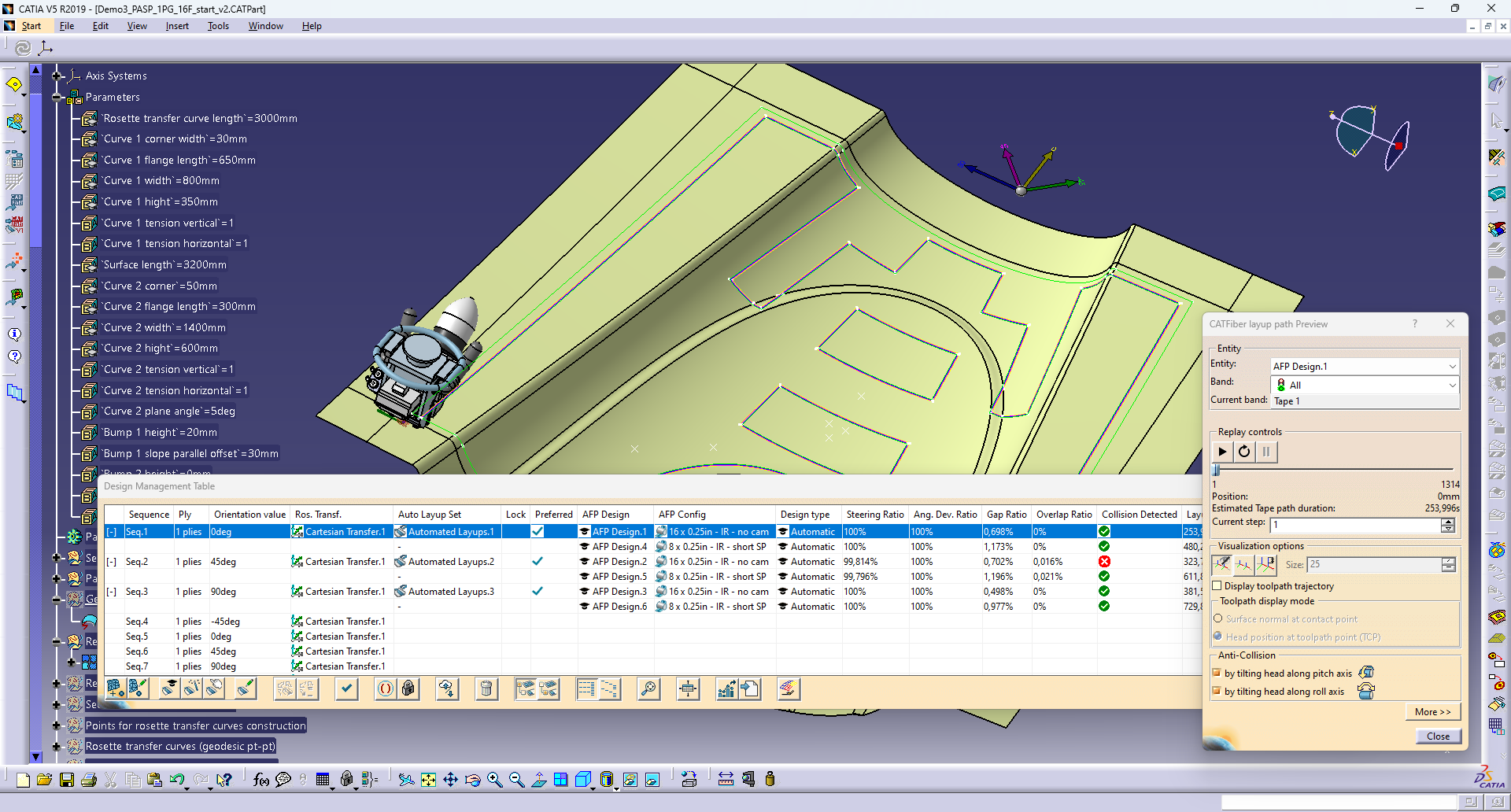Collapse the Parameters tree node

(x=57, y=97)
